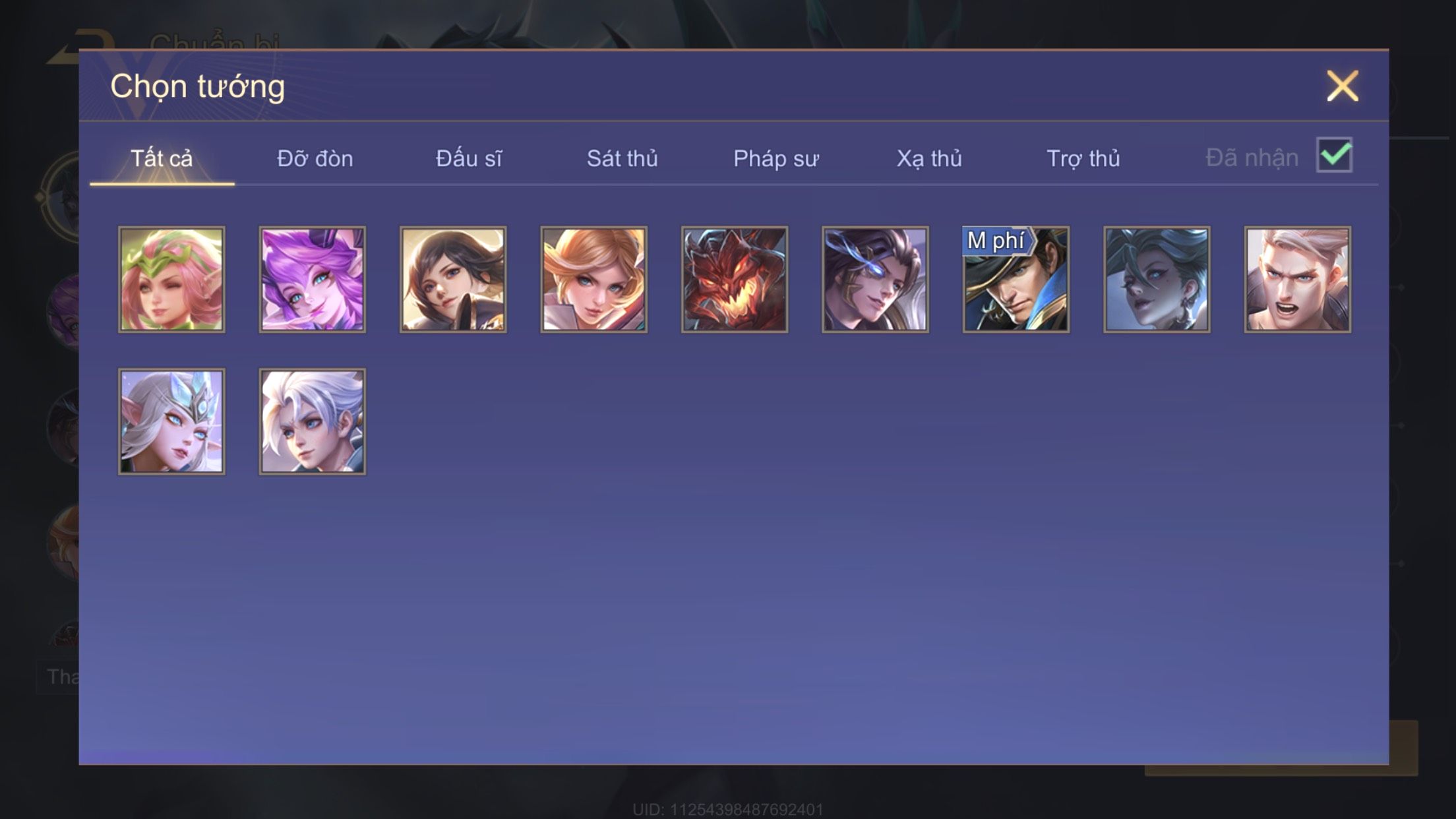Pick the free "M phí" hatted hero
The width and height of the screenshot is (1456, 819).
[x=1016, y=280]
